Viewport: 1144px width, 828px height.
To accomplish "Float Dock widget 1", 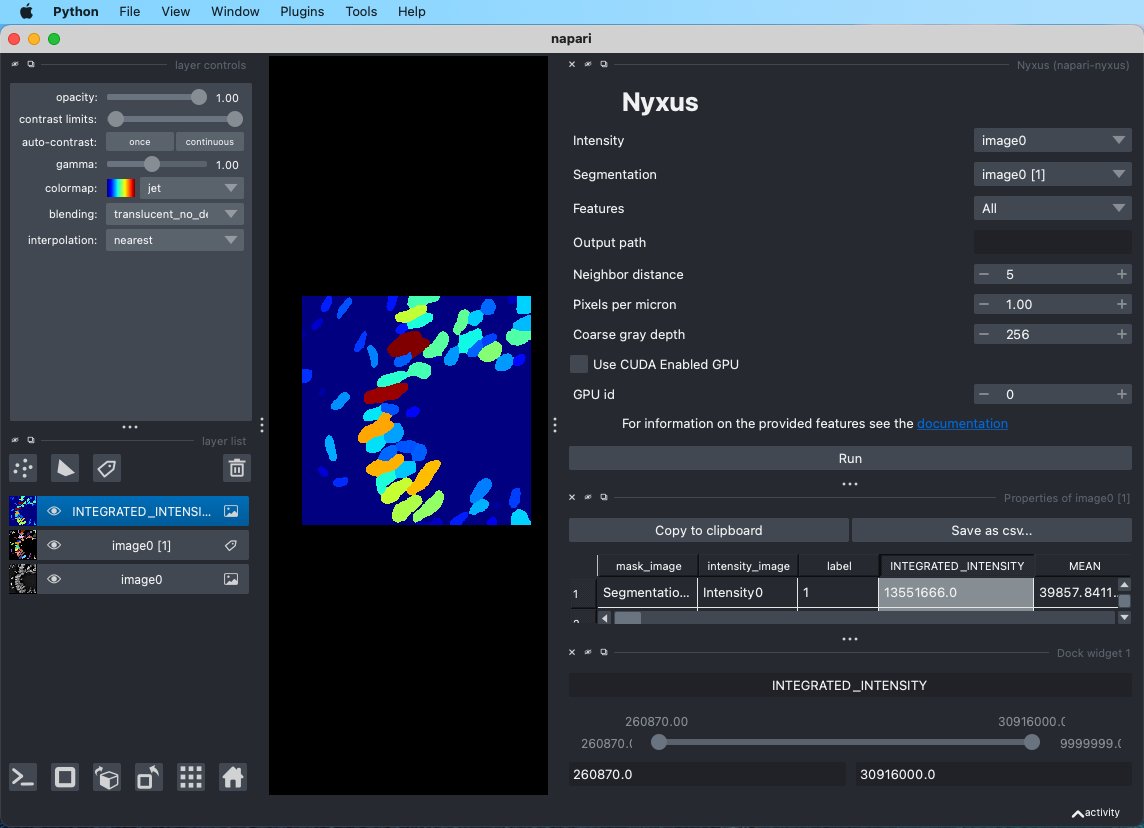I will [604, 652].
